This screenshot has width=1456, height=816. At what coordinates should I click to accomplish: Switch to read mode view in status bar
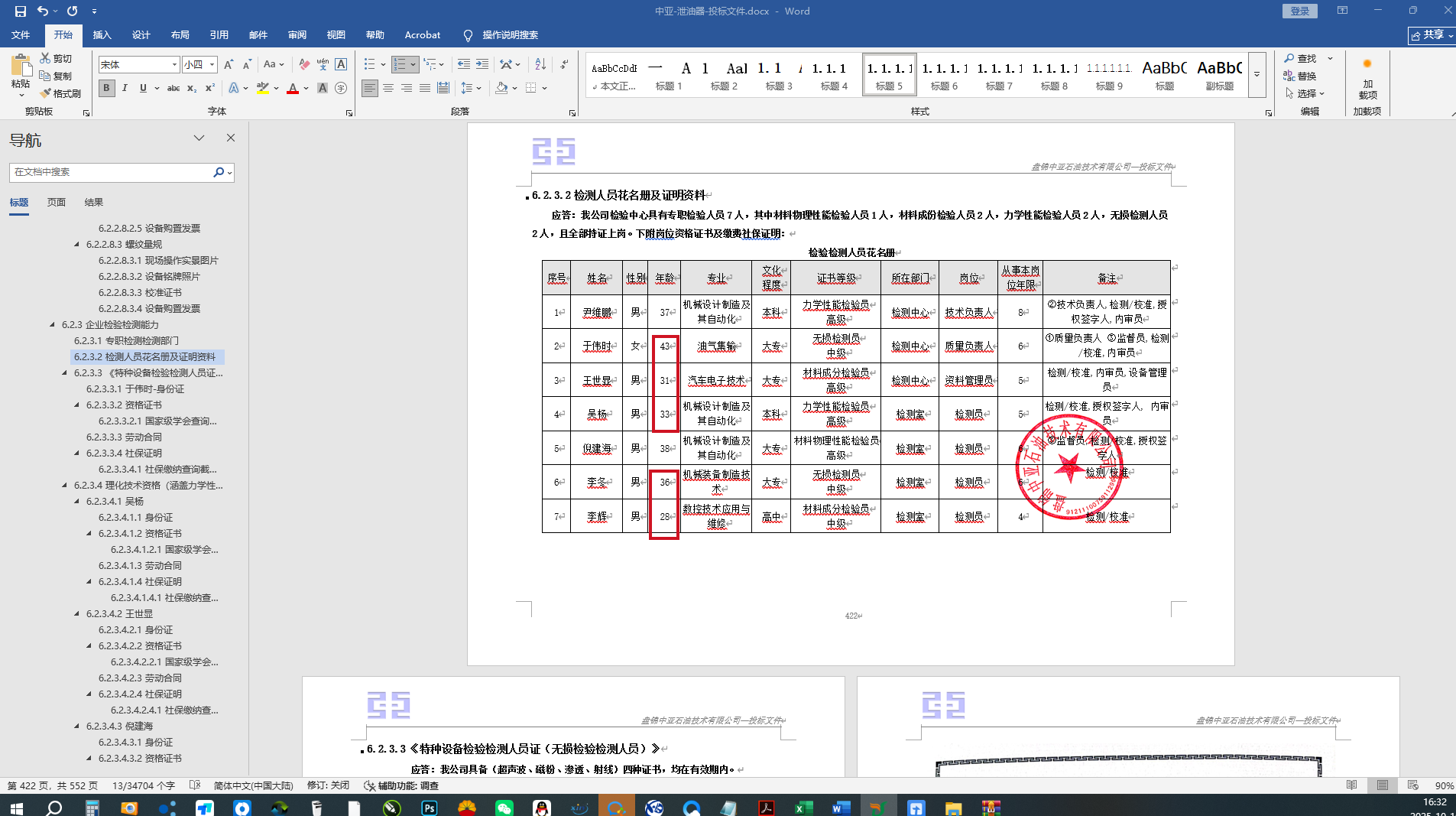(1351, 785)
